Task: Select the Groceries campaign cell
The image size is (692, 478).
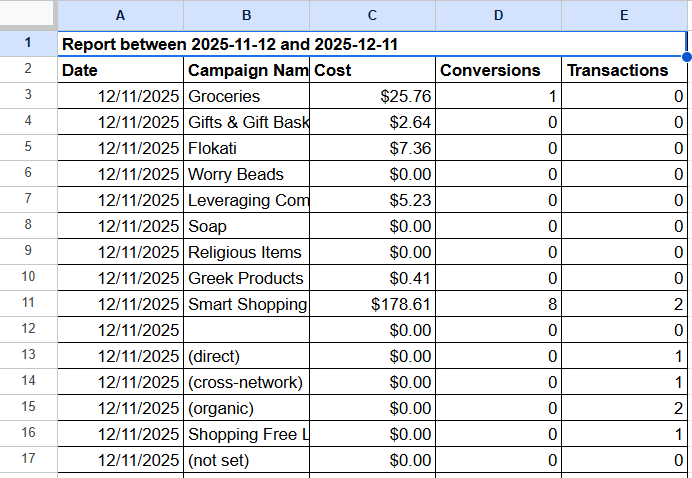Action: coord(246,96)
